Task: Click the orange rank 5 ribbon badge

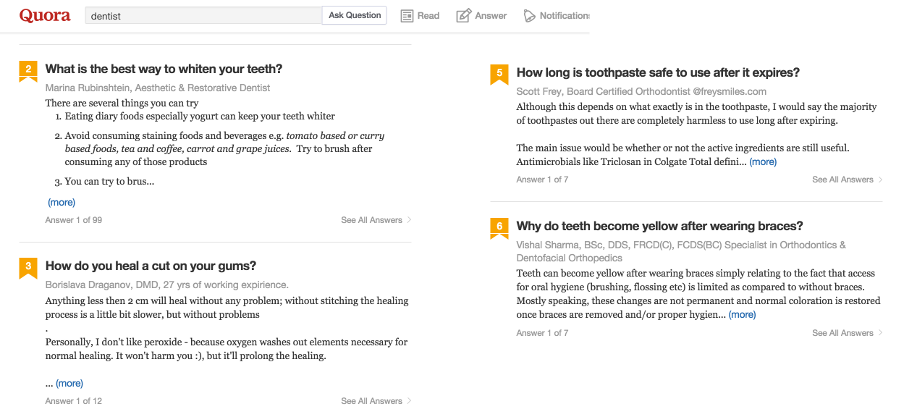Action: (x=499, y=75)
